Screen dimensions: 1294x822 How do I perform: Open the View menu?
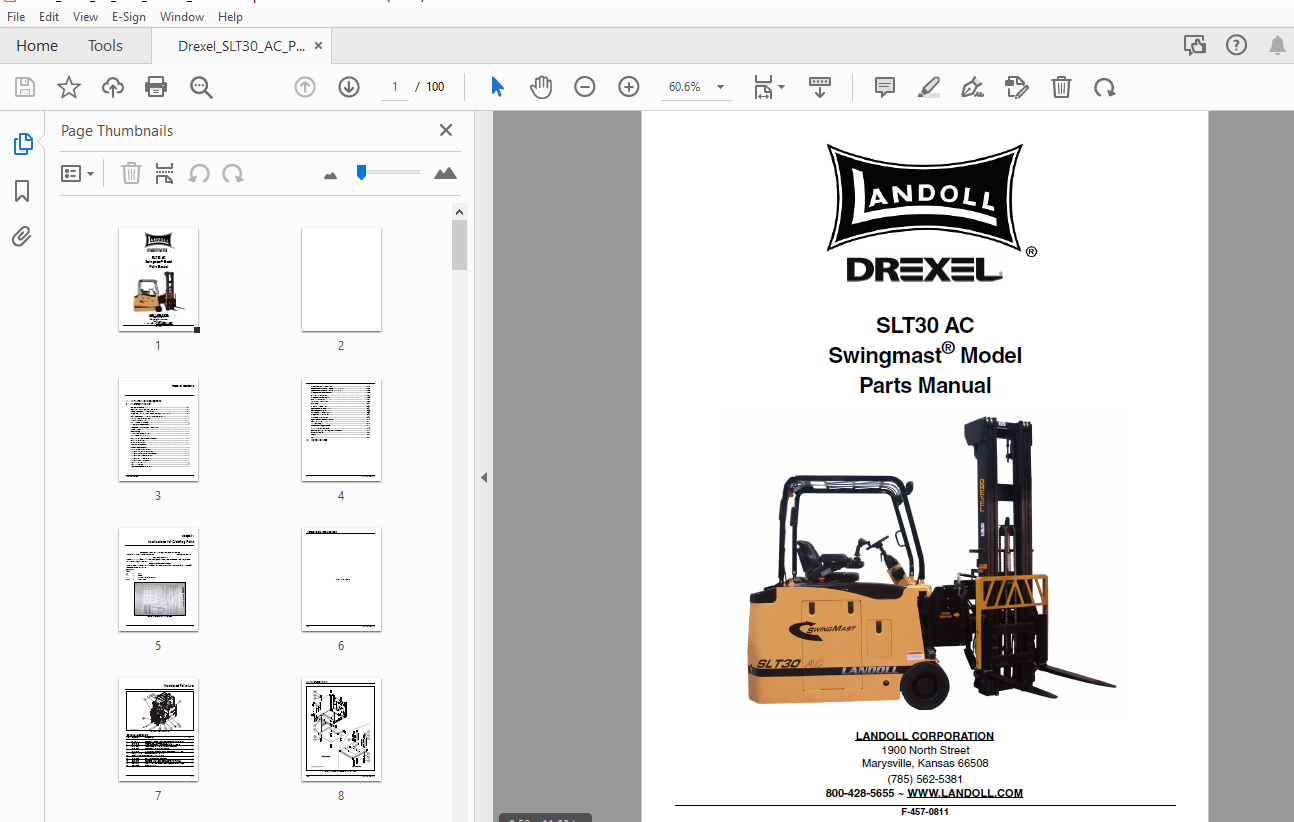click(x=86, y=17)
